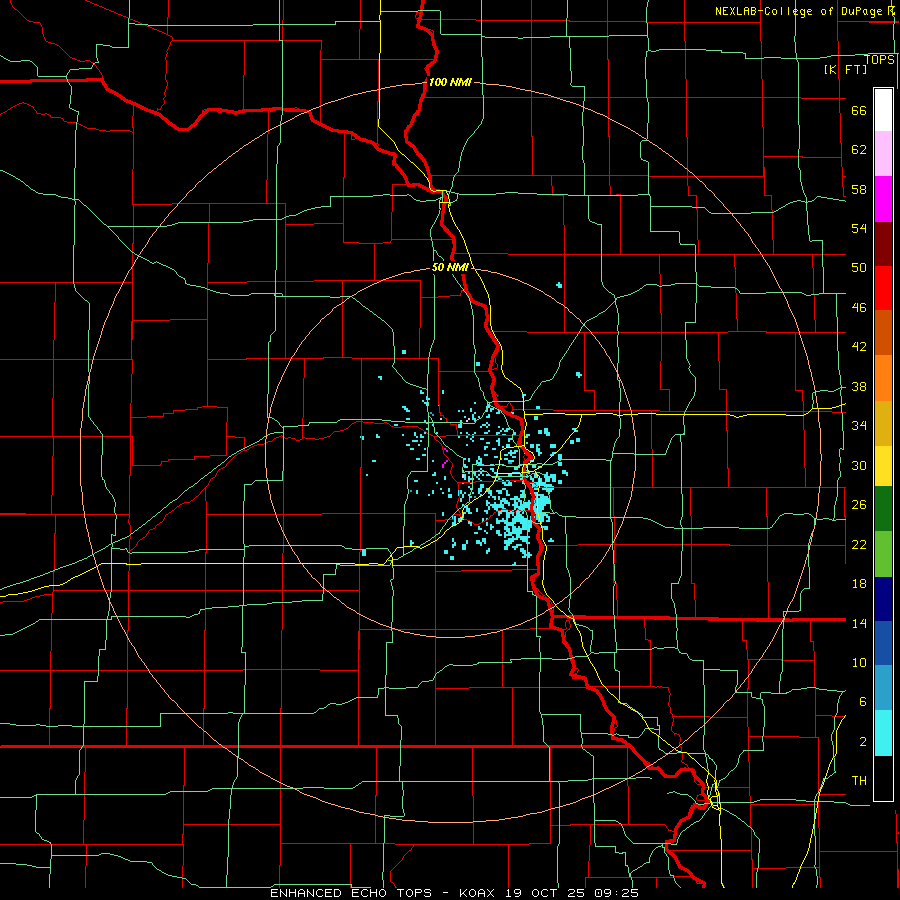Click the '34' legend value
The image size is (900, 900).
859,425
